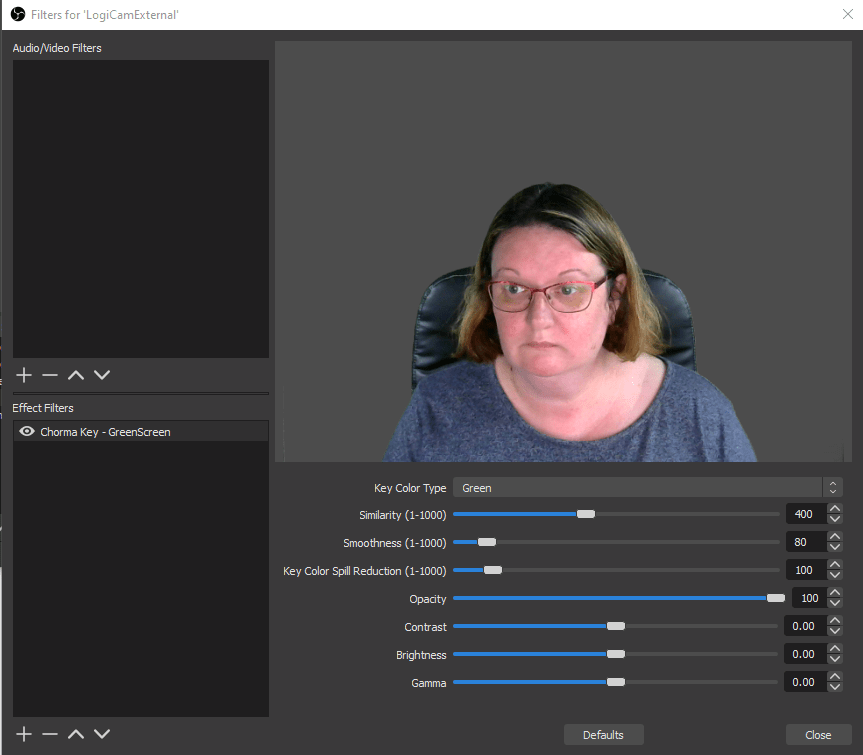
Task: Click the Opacity slider handle
Action: pyautogui.click(x=775, y=598)
